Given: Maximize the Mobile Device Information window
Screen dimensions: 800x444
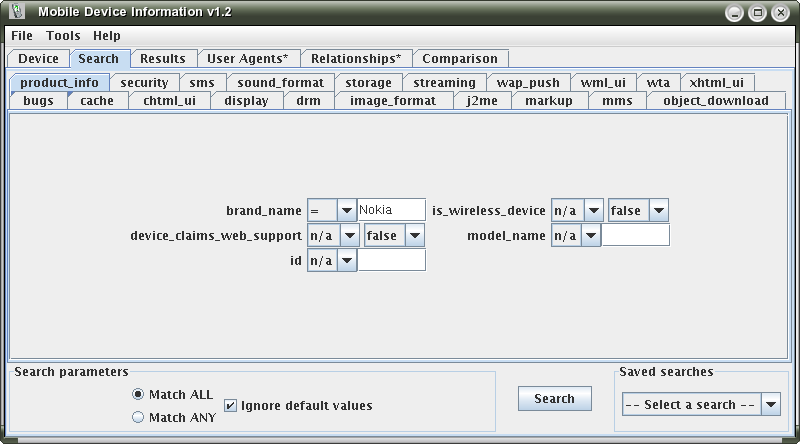Looking at the screenshot, I should pos(758,12).
